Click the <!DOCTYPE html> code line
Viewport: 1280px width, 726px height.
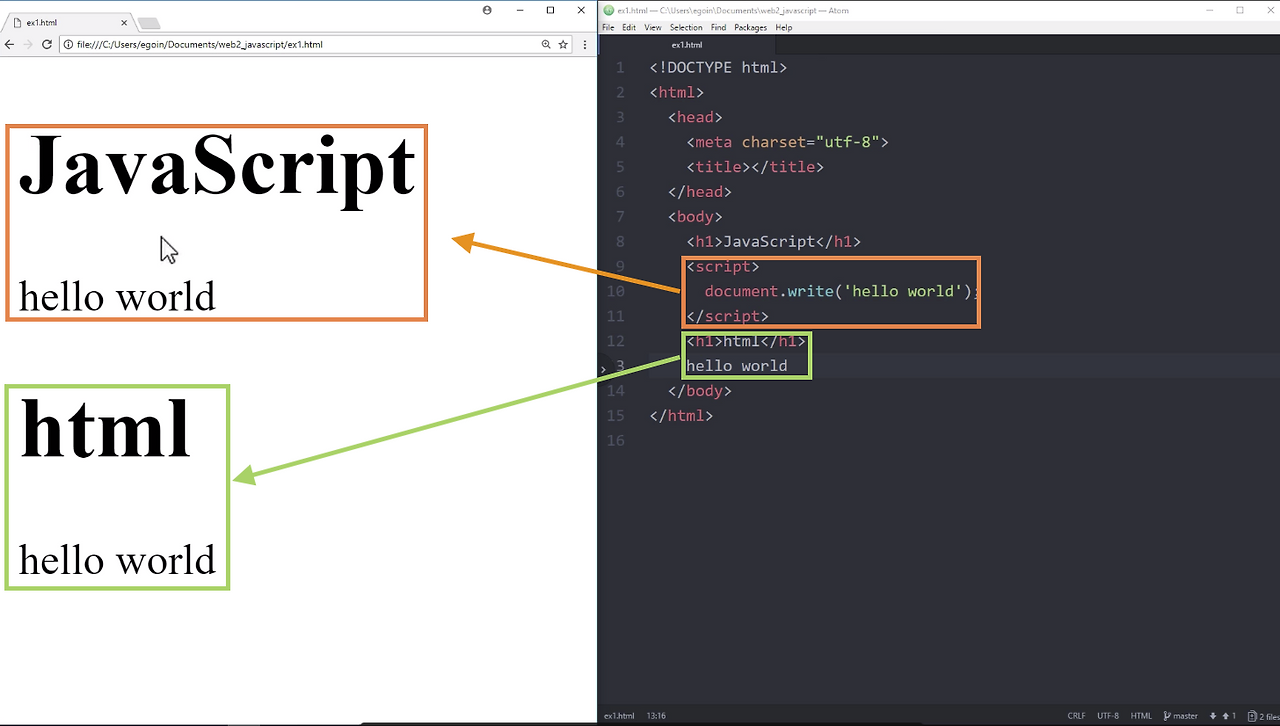pos(718,68)
